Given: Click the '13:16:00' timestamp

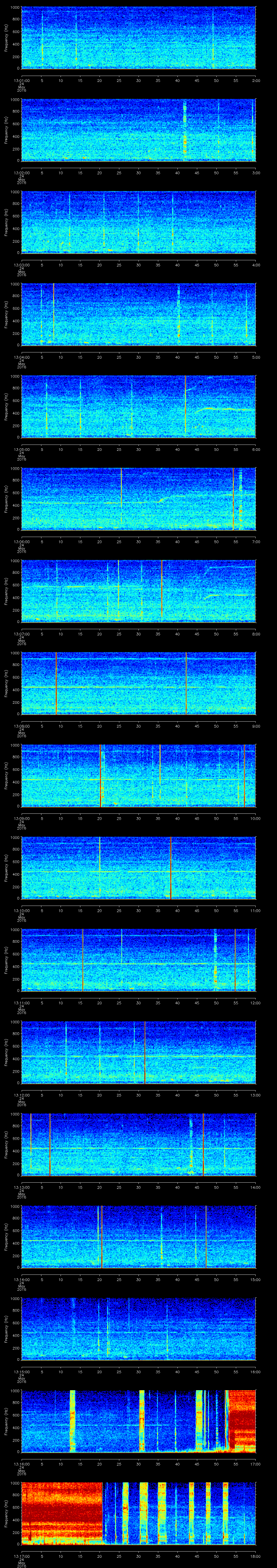Looking at the screenshot, I should [22, 1464].
